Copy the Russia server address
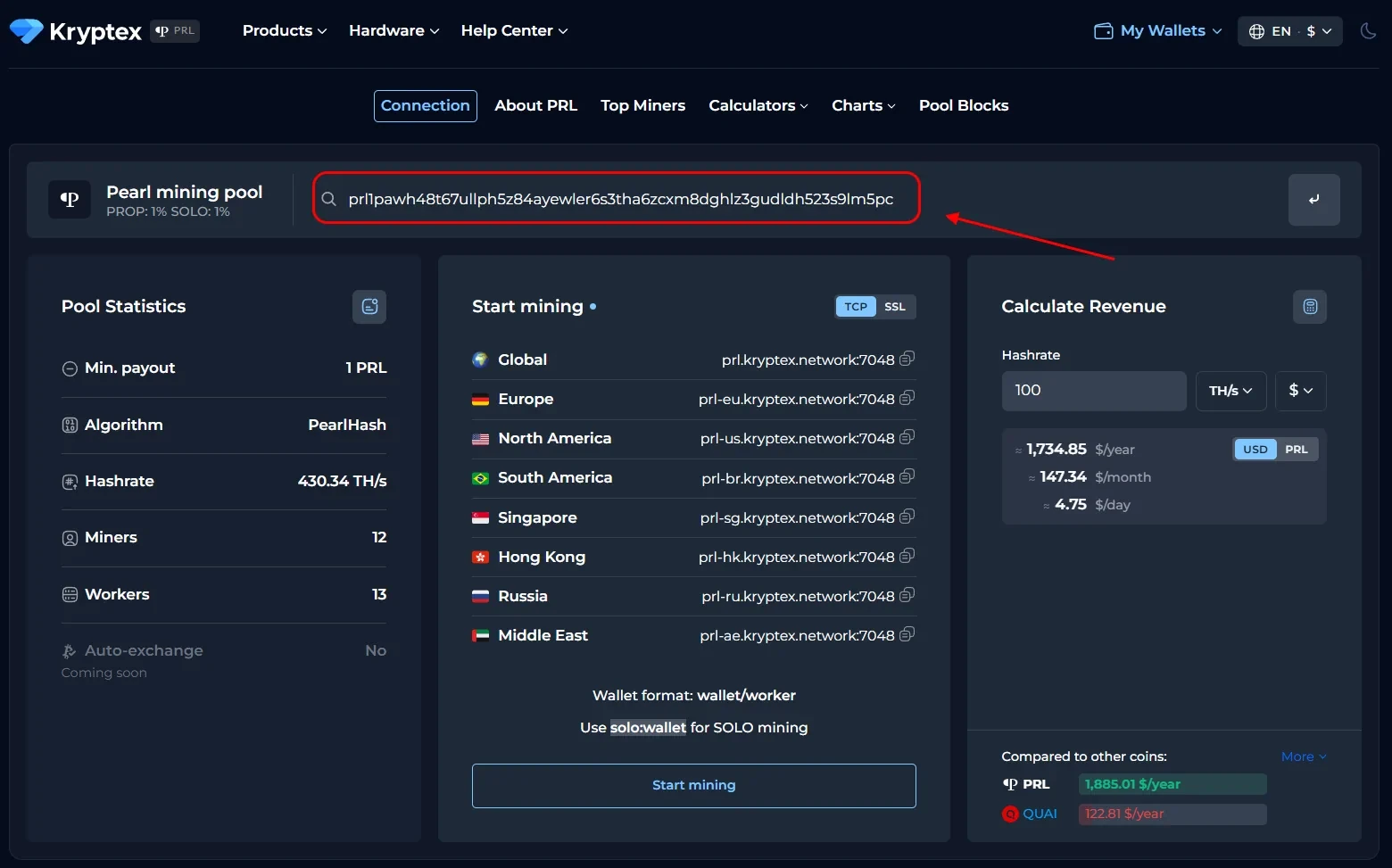Screen dimensions: 1392x868 coord(907,595)
